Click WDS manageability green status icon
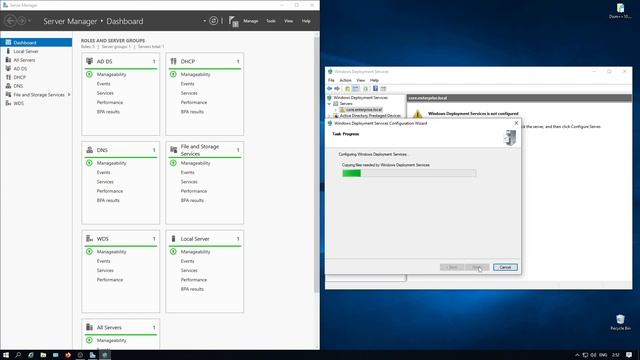This screenshot has height=360, width=640. pyautogui.click(x=89, y=251)
